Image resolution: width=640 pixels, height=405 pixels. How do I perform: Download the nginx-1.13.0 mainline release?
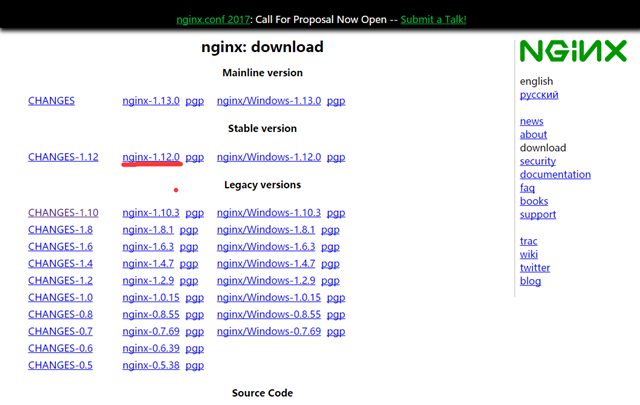(x=151, y=101)
